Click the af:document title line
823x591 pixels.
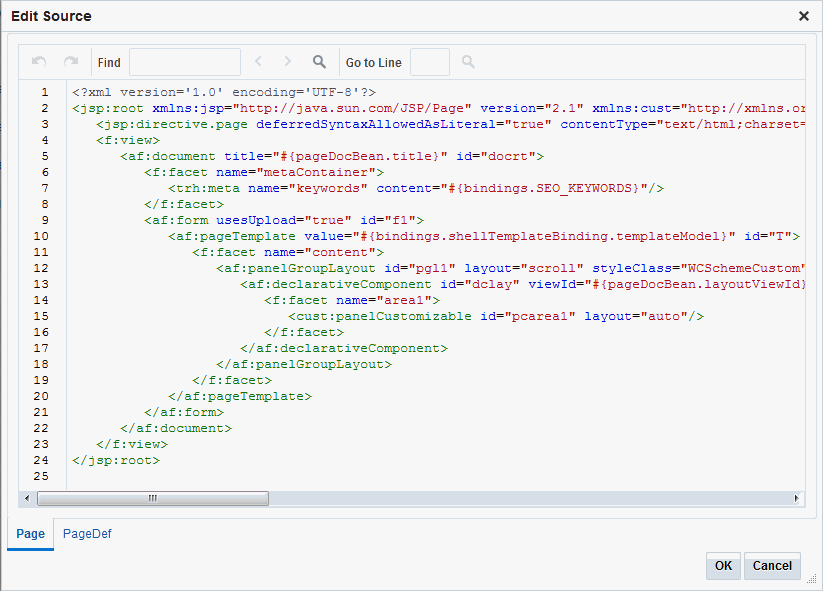tap(332, 156)
